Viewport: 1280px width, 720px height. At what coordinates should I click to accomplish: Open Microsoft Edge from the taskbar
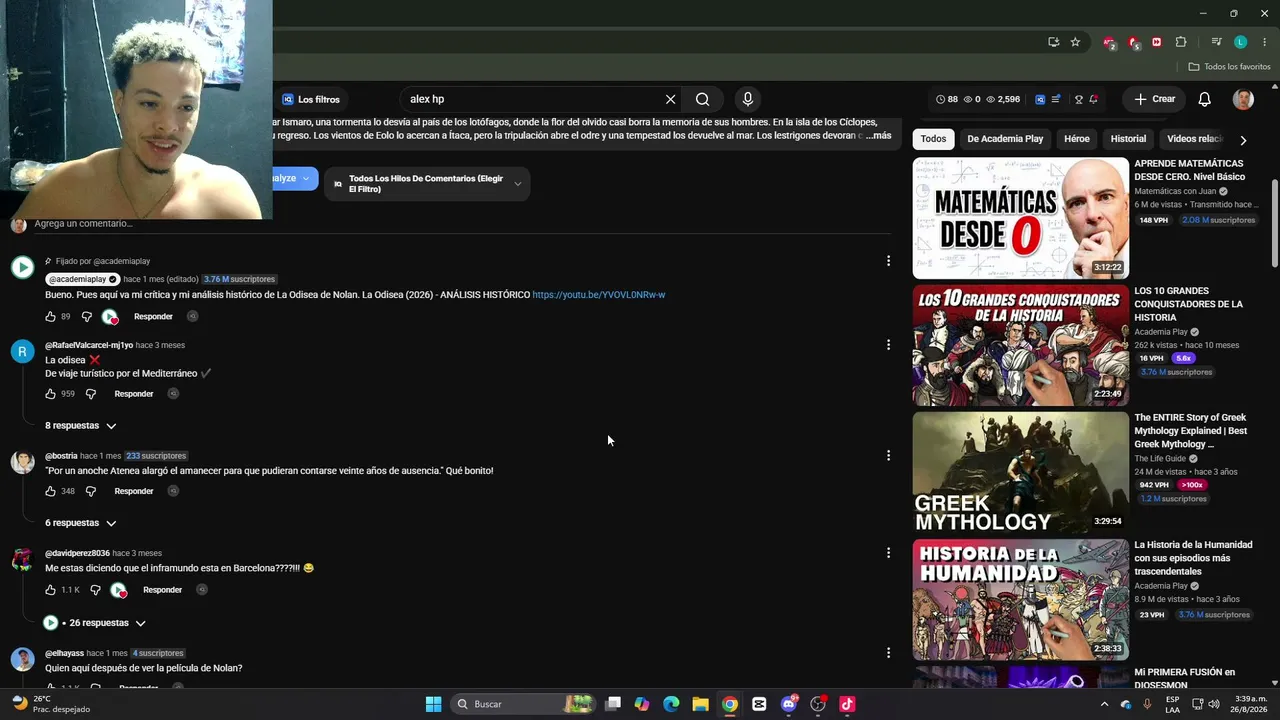click(671, 704)
